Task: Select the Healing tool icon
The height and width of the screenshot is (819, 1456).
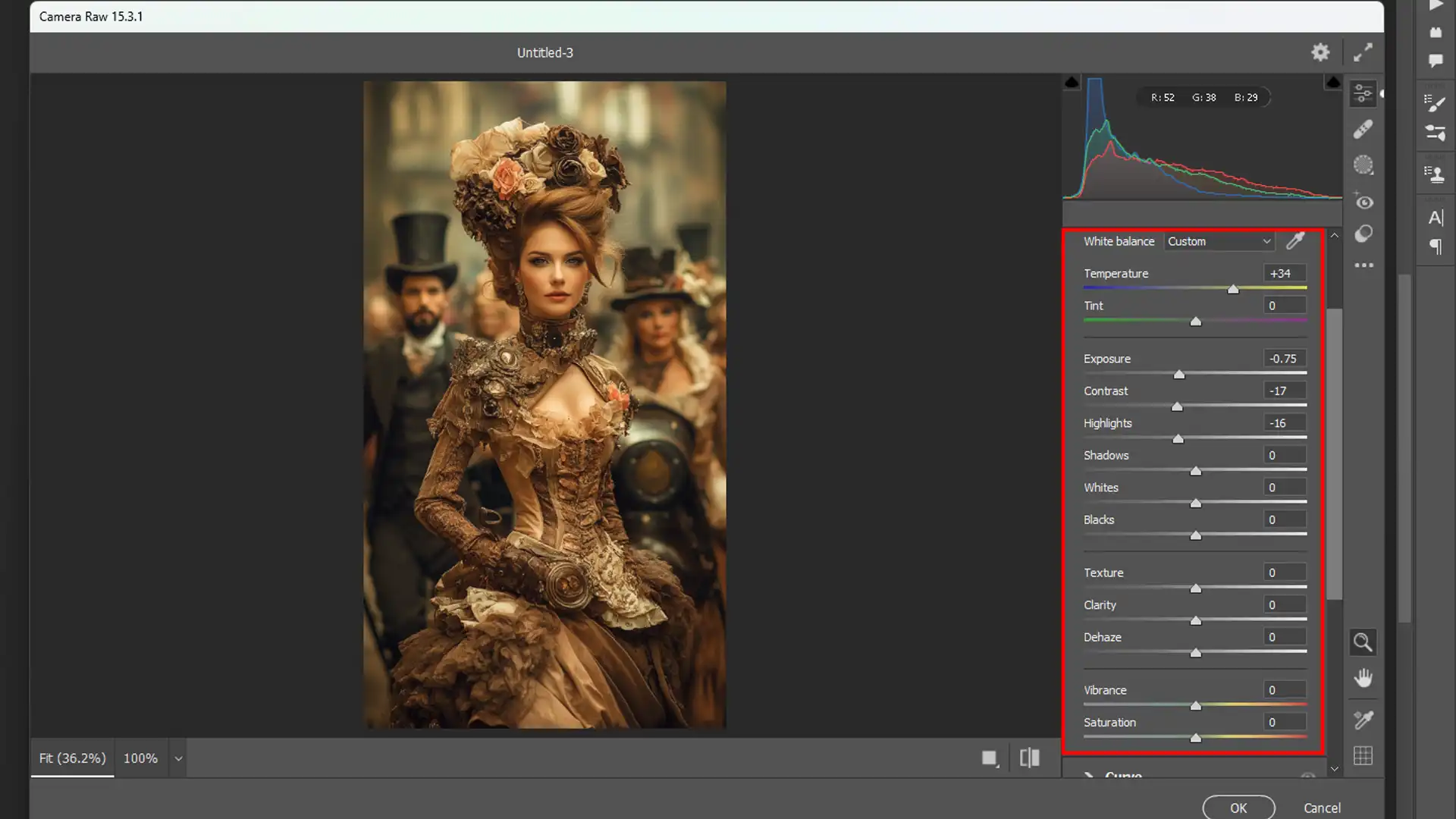Action: (x=1363, y=130)
